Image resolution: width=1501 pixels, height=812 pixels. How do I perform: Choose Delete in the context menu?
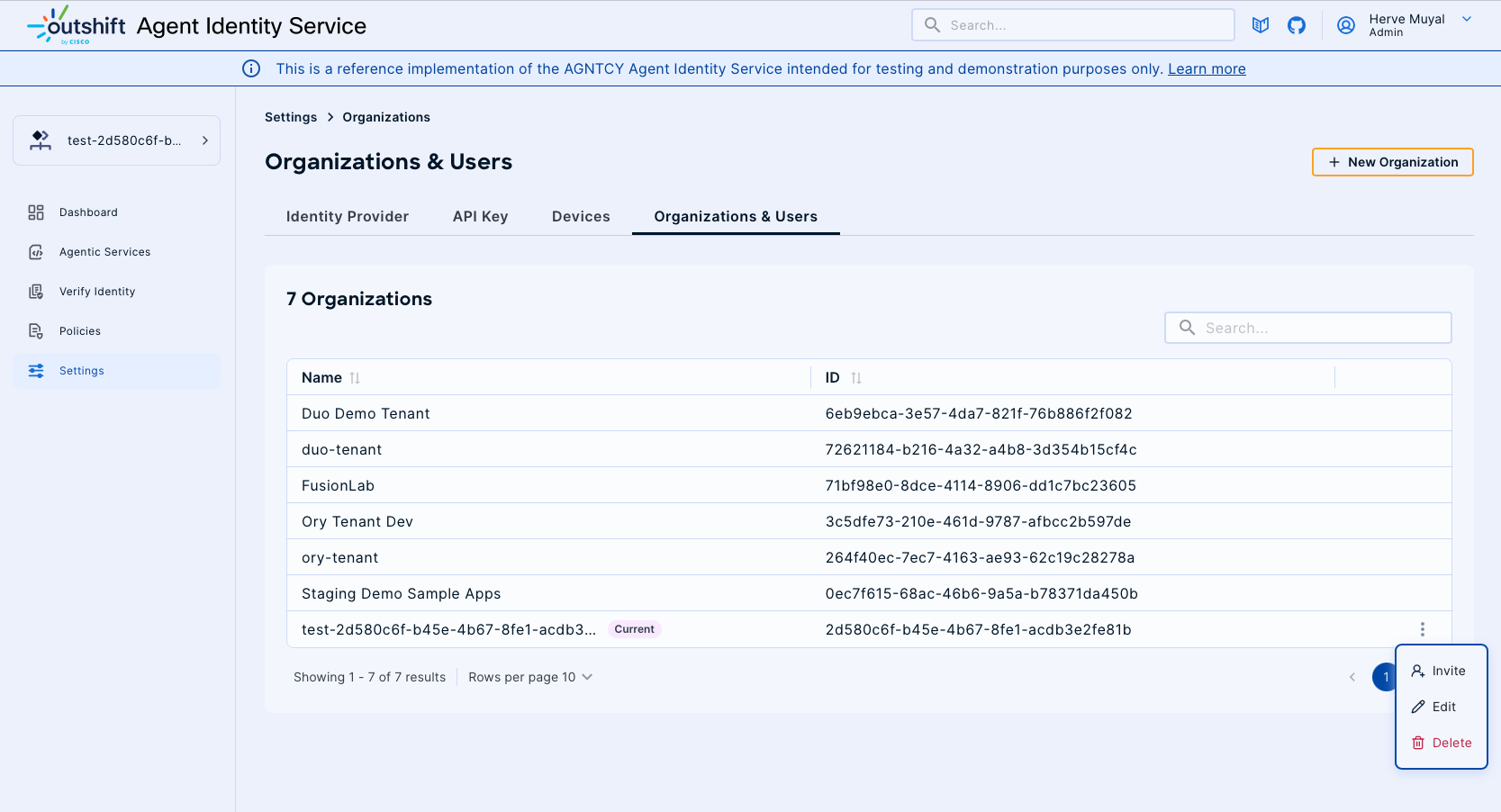[x=1442, y=743]
